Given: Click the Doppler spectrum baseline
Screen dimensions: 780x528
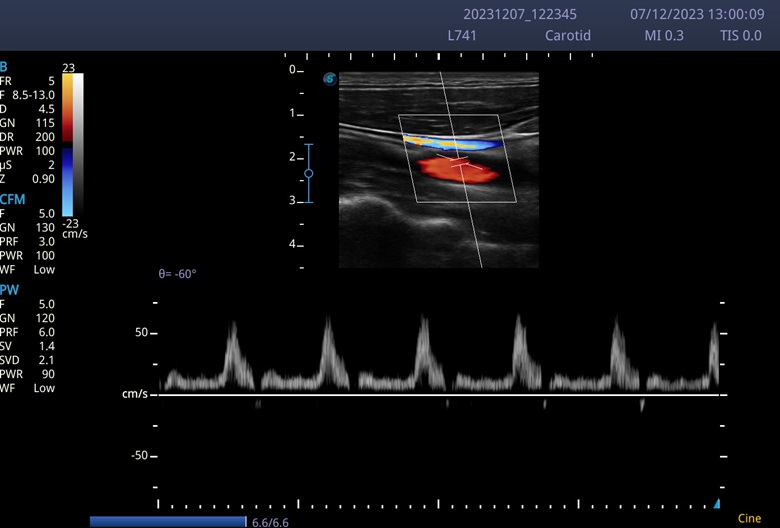Looking at the screenshot, I should pos(440,395).
